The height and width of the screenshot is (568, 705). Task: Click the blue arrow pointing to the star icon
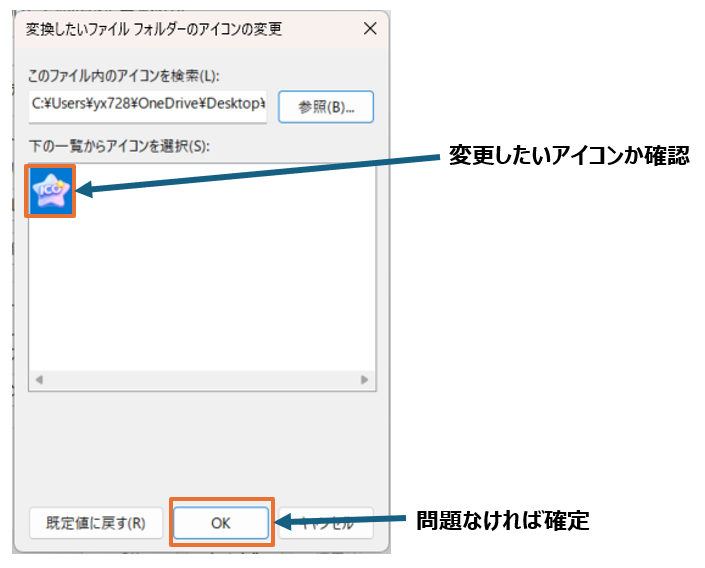[x=260, y=172]
